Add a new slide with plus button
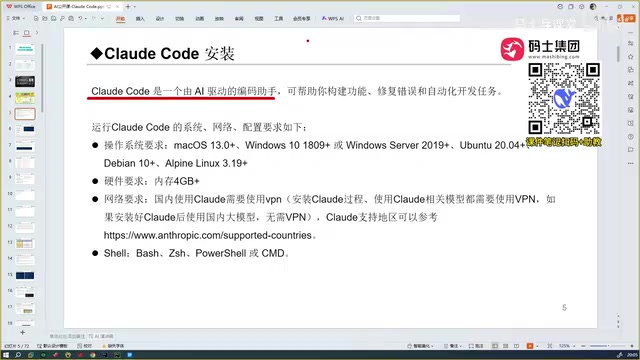Screen dimensions: 640x360 tap(22, 333)
